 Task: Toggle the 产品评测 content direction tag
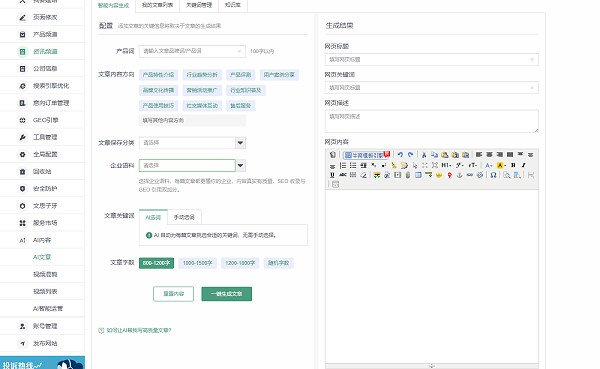(240, 75)
